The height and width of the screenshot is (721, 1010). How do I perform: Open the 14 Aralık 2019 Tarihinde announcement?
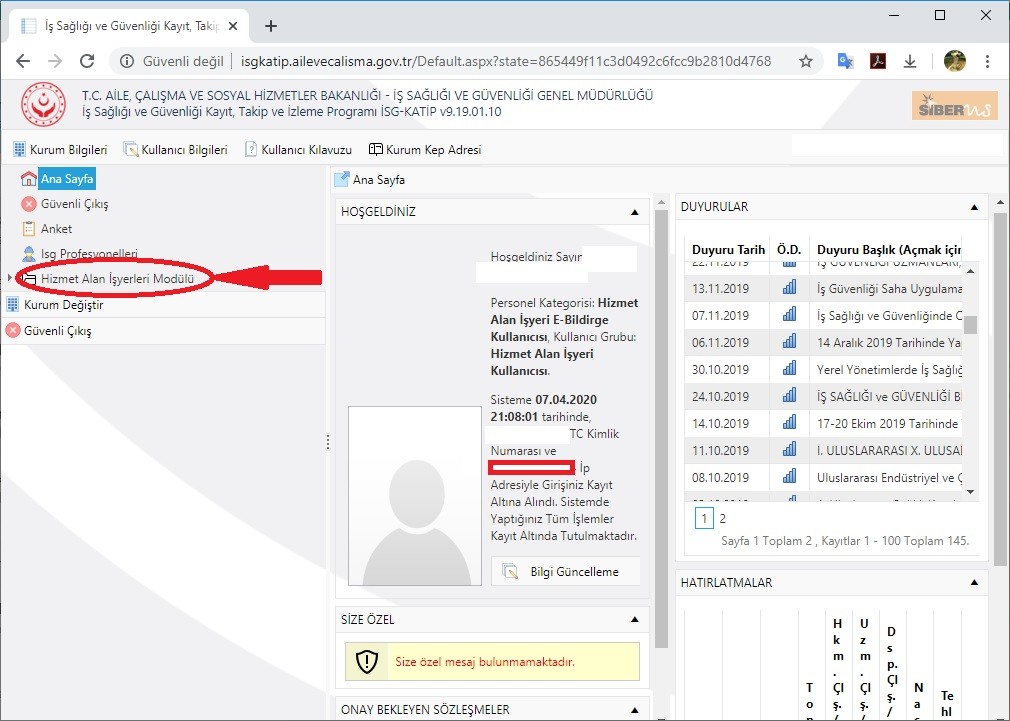[x=890, y=343]
